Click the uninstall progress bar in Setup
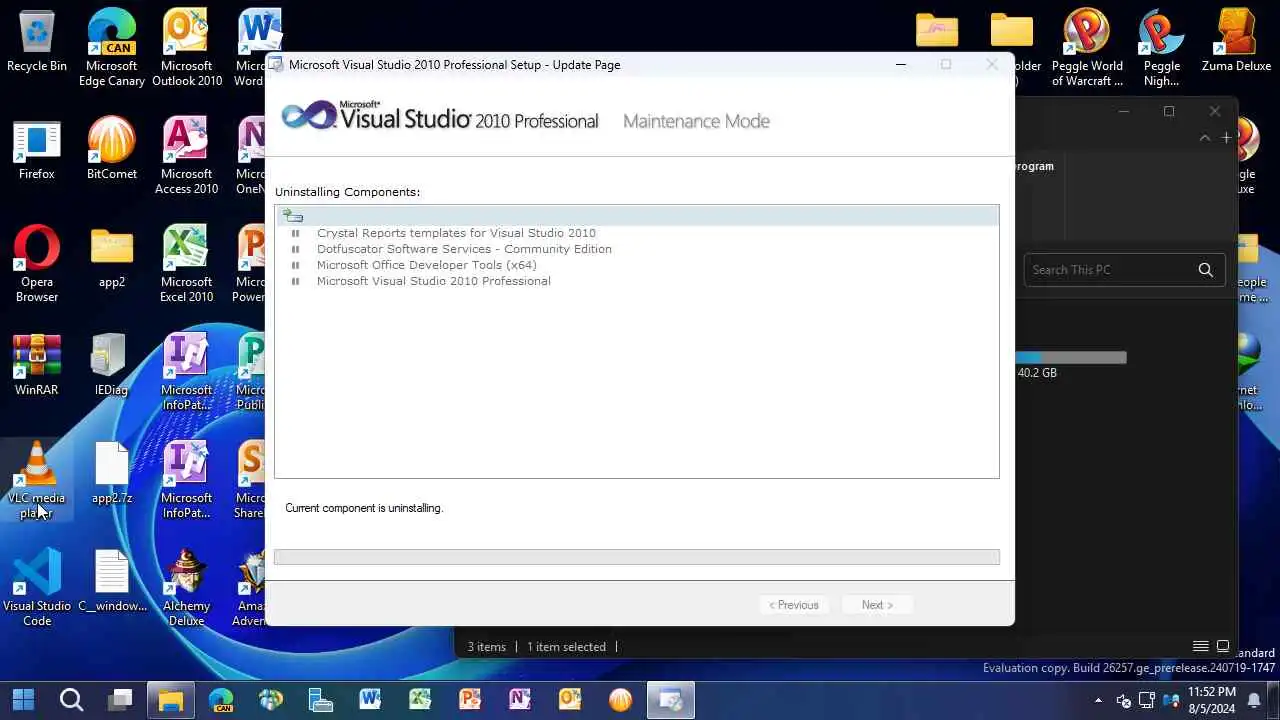Screen dimensions: 1280x720 [637, 557]
